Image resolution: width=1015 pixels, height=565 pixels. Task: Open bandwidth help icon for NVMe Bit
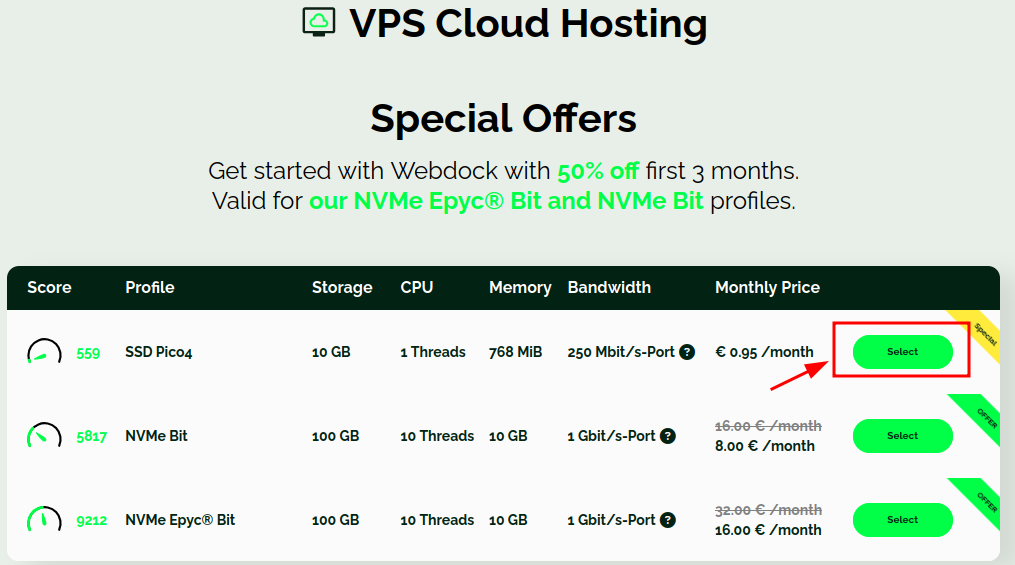668,436
